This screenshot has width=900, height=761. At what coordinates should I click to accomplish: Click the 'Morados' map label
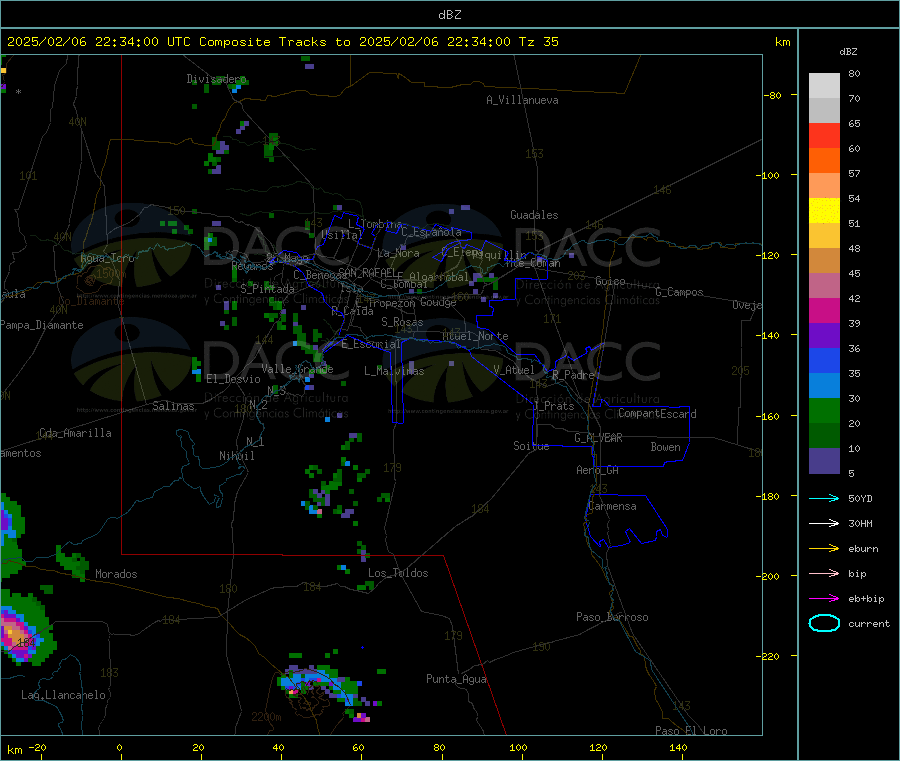(x=116, y=574)
